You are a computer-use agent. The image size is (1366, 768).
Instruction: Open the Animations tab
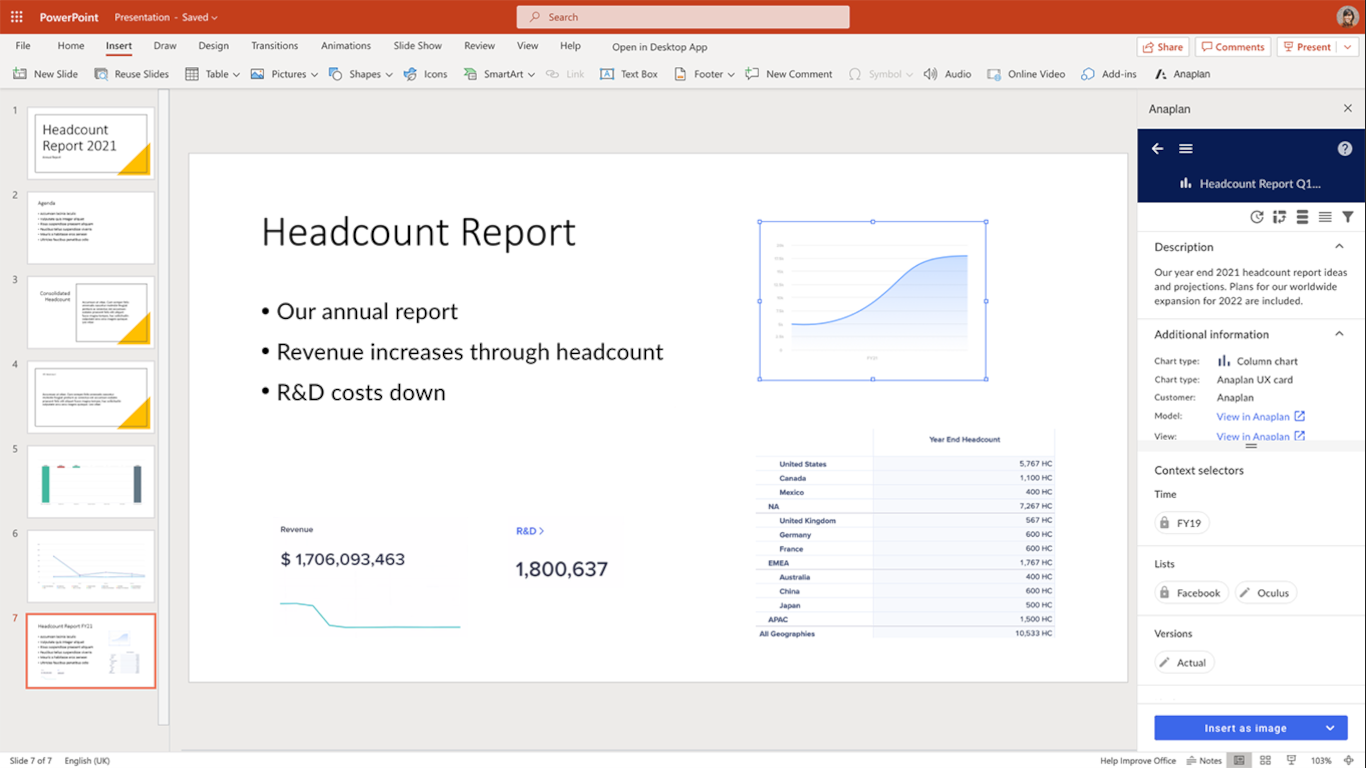[x=346, y=46]
